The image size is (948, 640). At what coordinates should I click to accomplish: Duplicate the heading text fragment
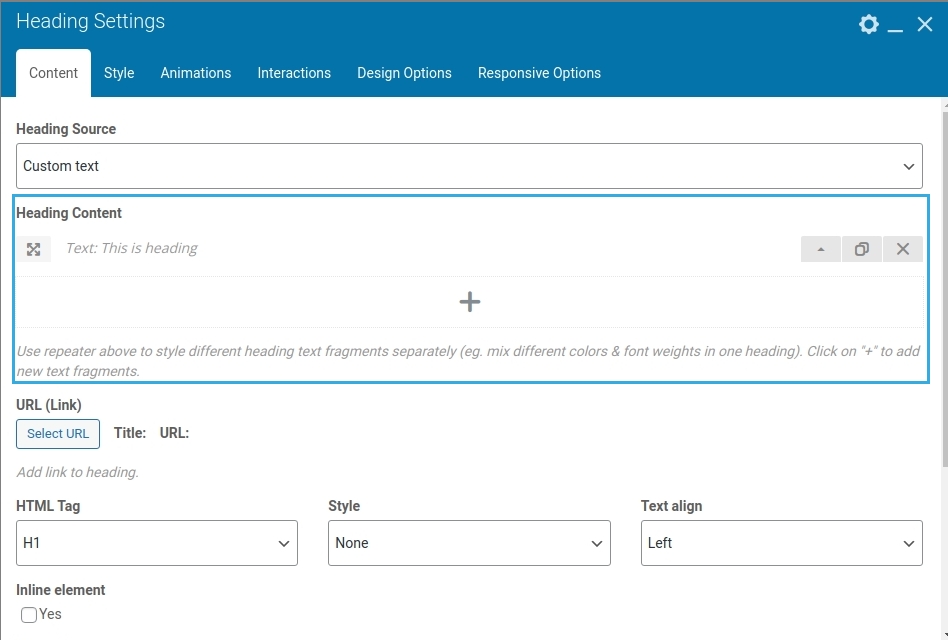862,249
